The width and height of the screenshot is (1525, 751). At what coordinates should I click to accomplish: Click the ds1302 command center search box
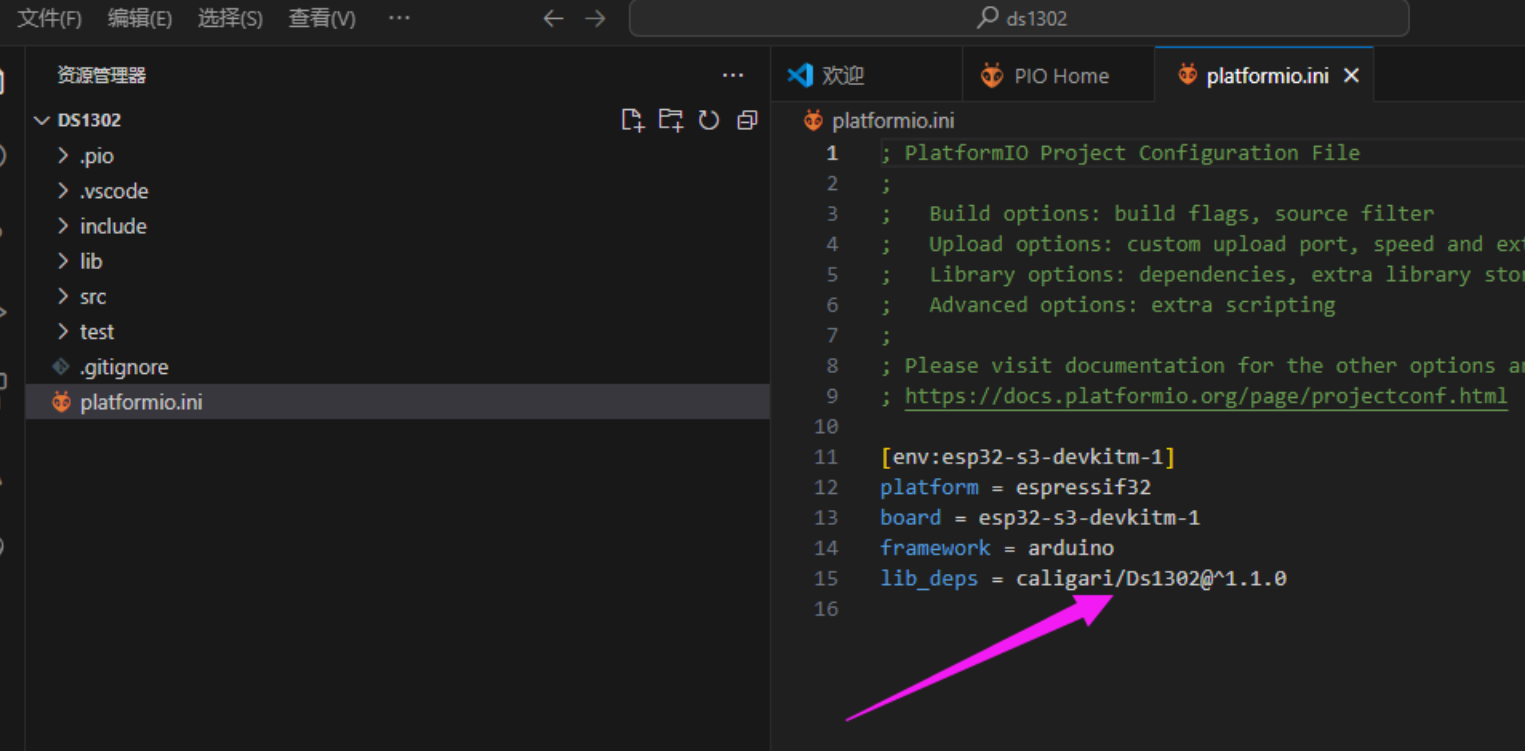pos(1019,18)
